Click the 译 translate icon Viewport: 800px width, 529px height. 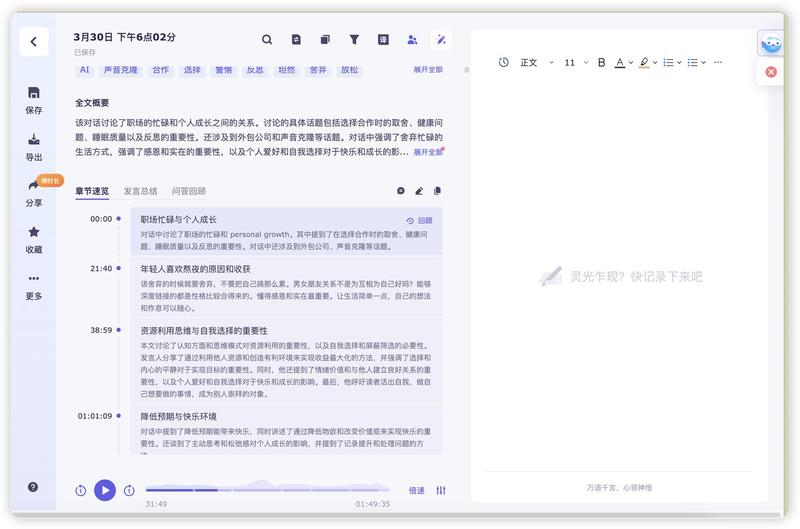coord(383,40)
